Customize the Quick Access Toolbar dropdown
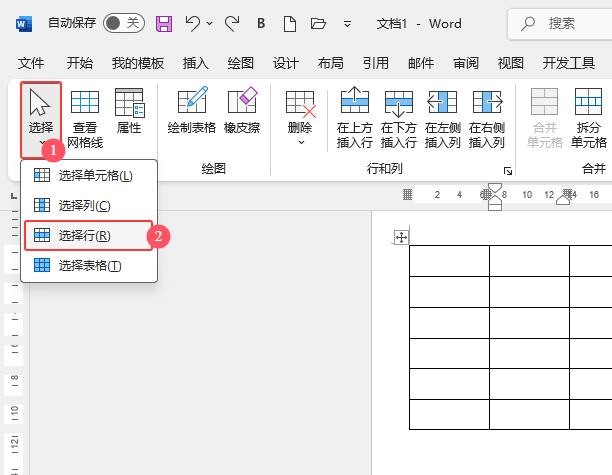612x475 pixels. (347, 24)
